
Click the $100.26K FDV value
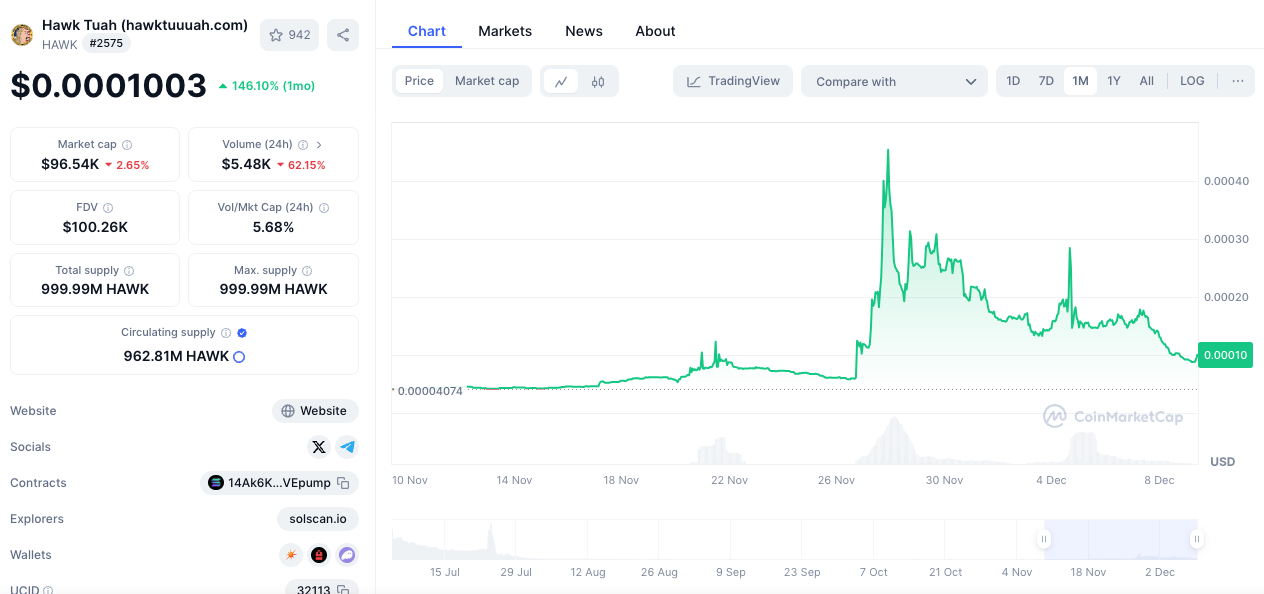pos(95,227)
